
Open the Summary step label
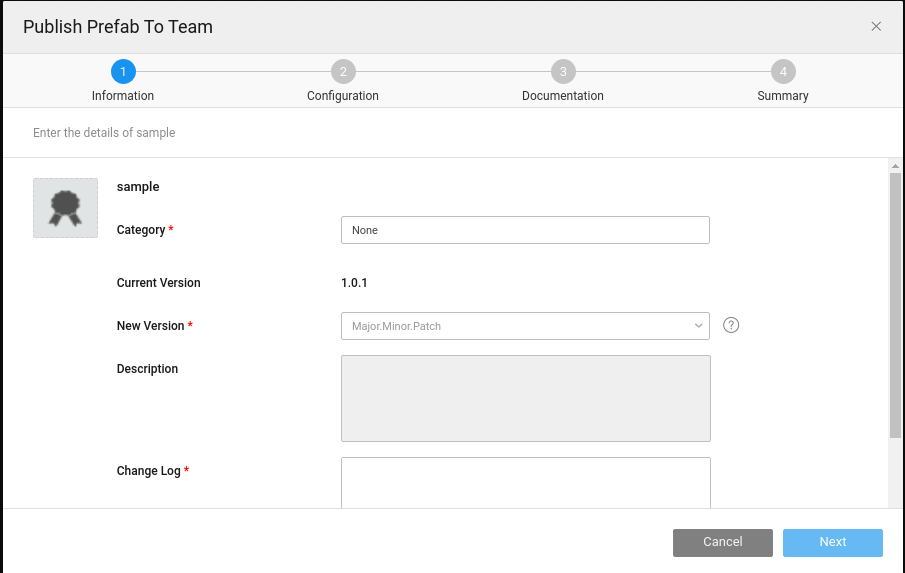click(x=783, y=96)
